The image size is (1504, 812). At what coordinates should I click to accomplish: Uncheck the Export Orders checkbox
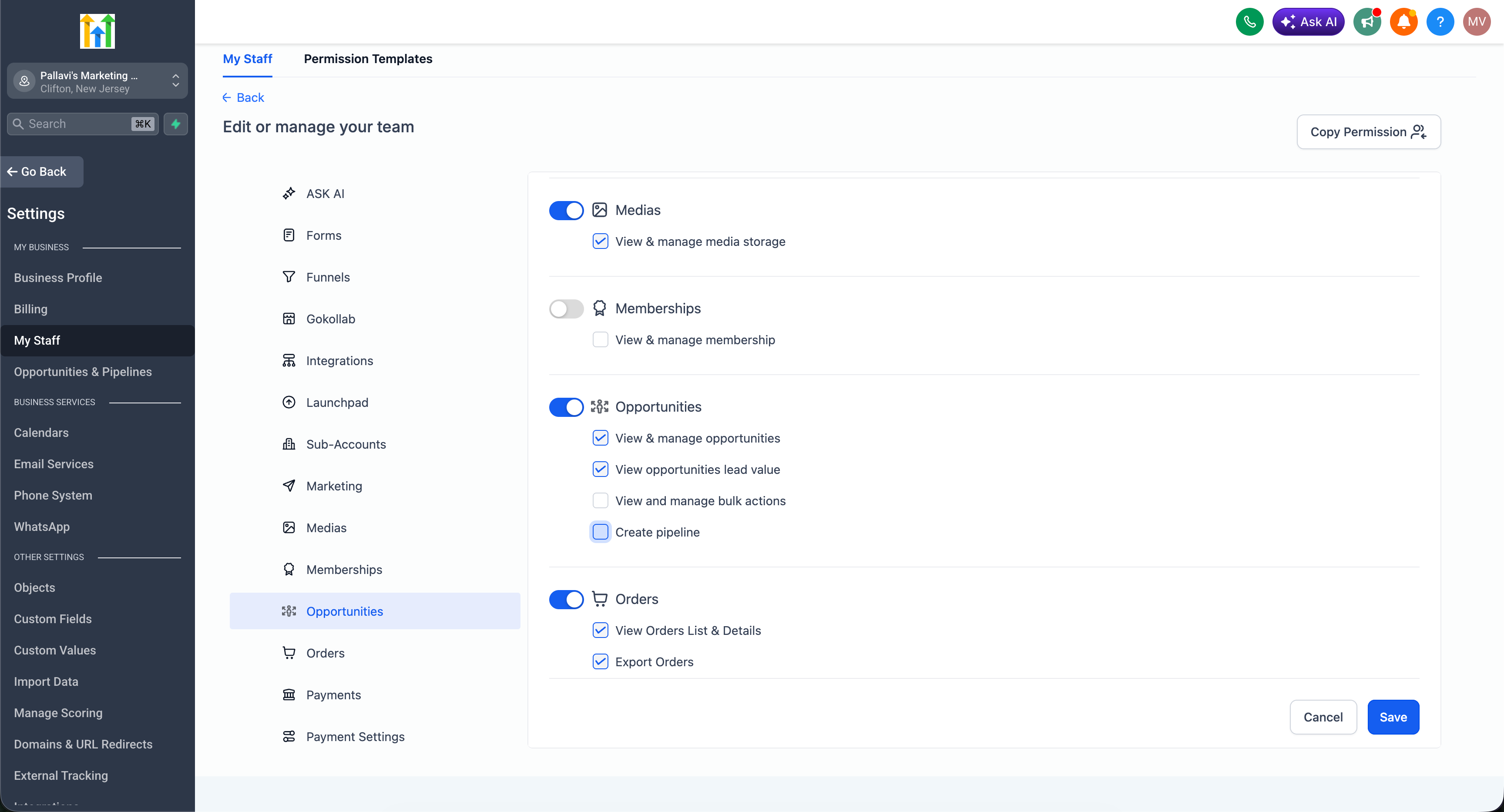pyautogui.click(x=600, y=661)
